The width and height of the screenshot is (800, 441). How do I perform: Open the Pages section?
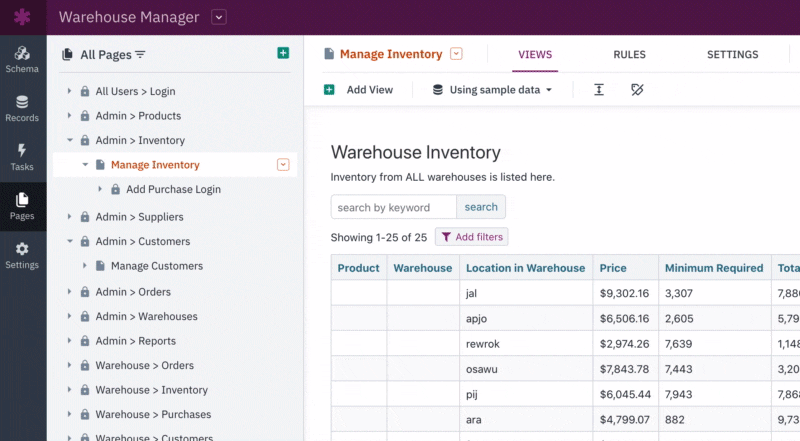[22, 207]
